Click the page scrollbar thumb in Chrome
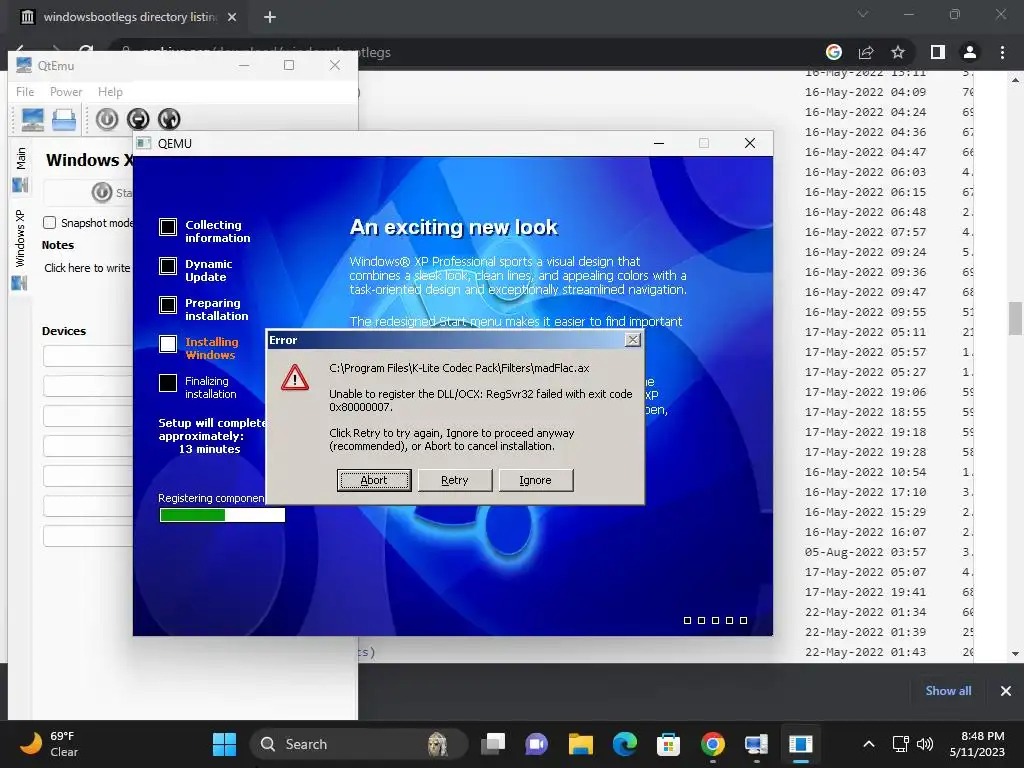1024x768 pixels. [x=1015, y=318]
